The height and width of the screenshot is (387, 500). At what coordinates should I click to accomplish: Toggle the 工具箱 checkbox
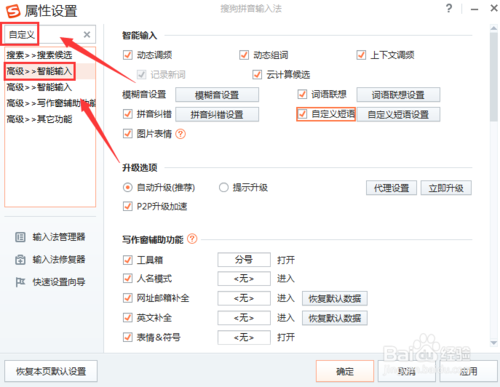click(x=128, y=260)
